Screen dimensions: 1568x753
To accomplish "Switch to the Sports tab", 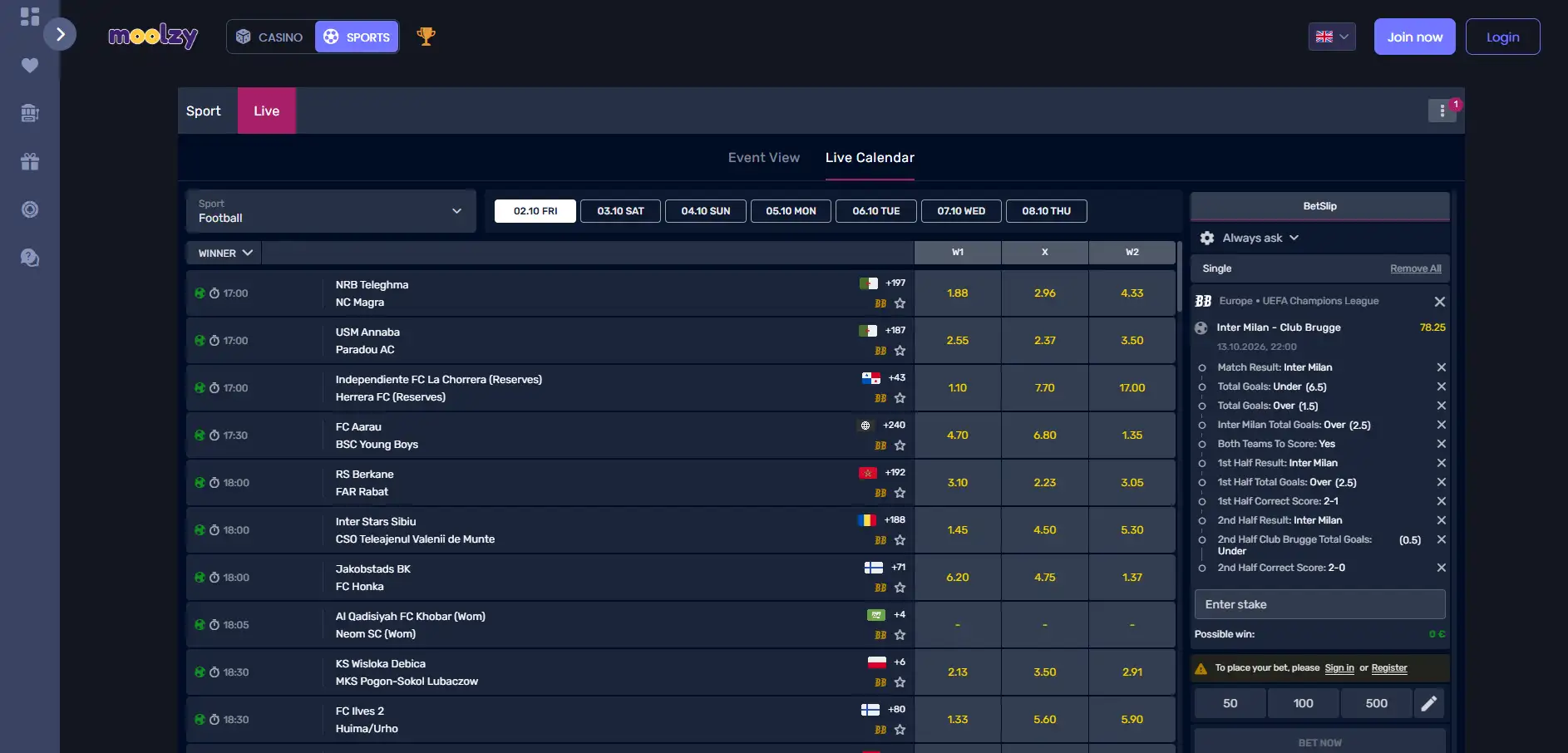I will pos(357,37).
